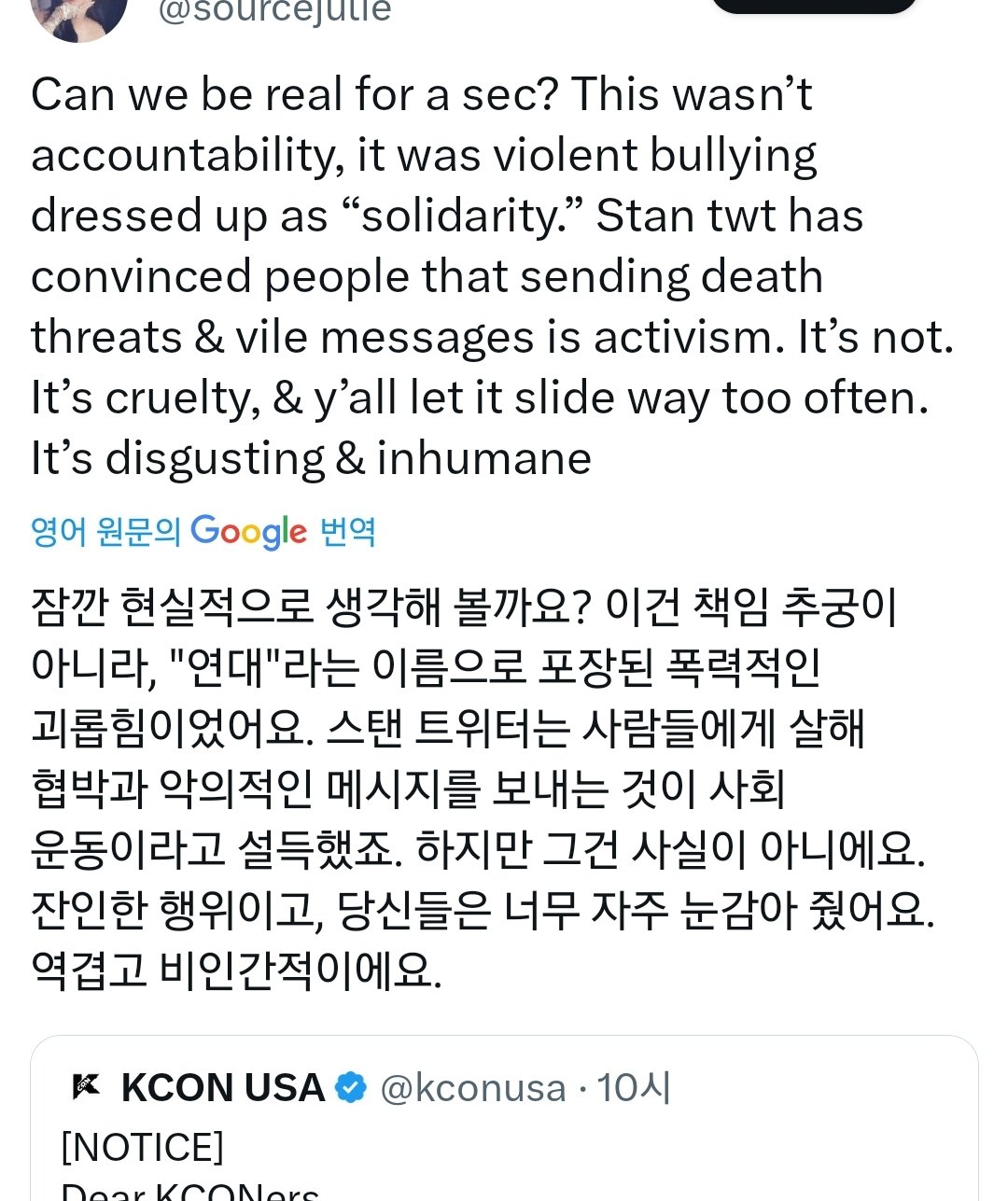Tap '영어 원문의' translation source text
Viewport: 1008px width, 1201px height.
coord(105,532)
